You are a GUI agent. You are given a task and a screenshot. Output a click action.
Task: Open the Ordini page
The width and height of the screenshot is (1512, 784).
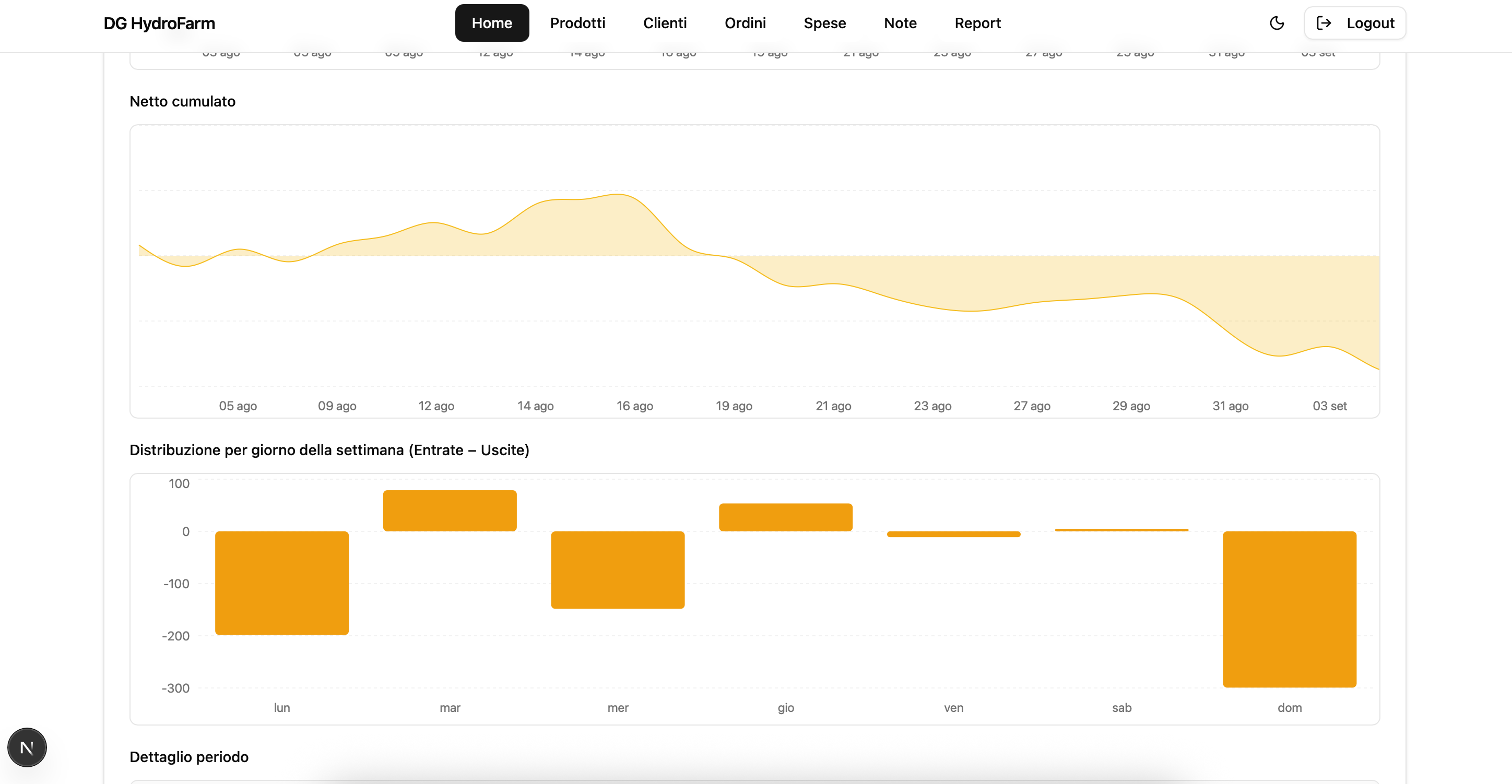[745, 23]
